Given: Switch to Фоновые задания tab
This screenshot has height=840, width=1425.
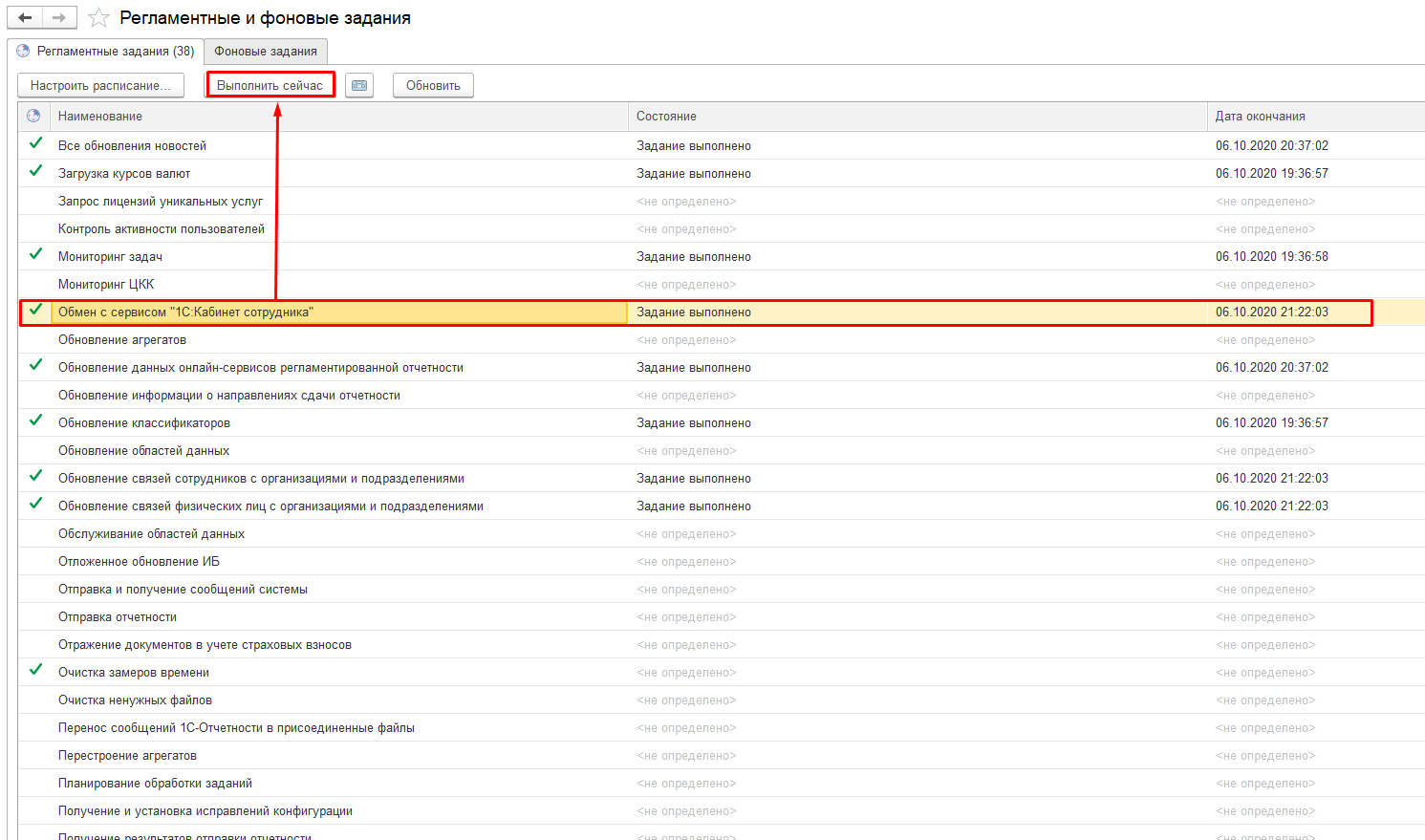Looking at the screenshot, I should 266,52.
